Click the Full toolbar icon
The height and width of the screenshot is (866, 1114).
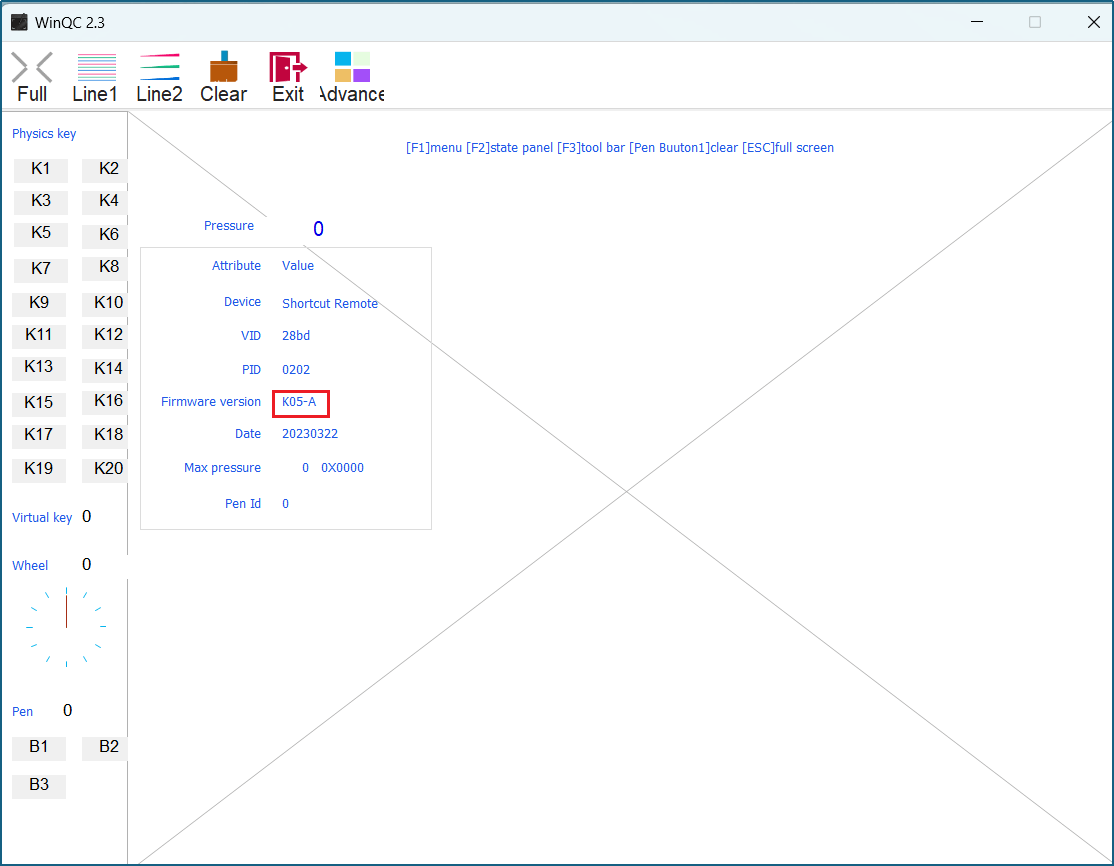pos(32,69)
